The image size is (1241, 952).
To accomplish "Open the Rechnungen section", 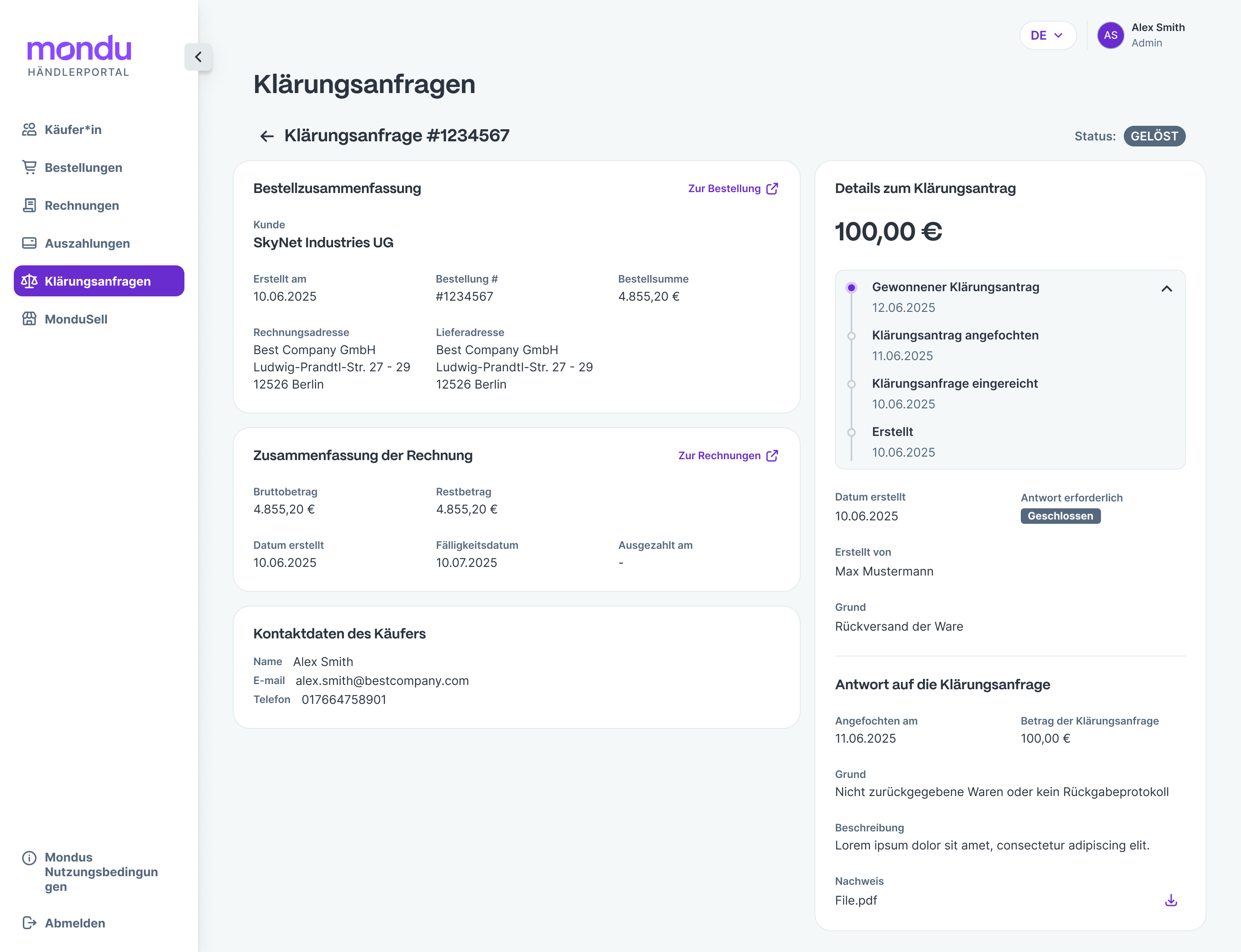I will [81, 206].
